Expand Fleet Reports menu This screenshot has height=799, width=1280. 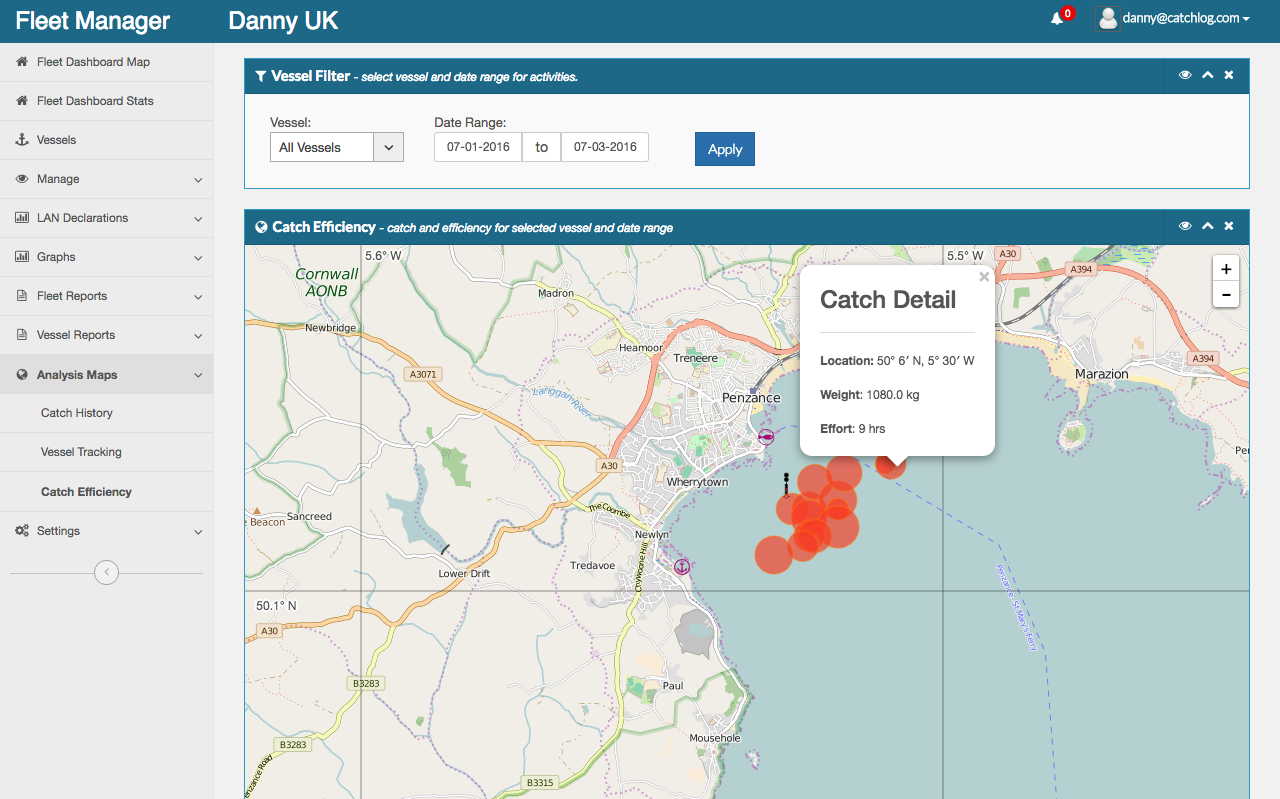(x=106, y=296)
